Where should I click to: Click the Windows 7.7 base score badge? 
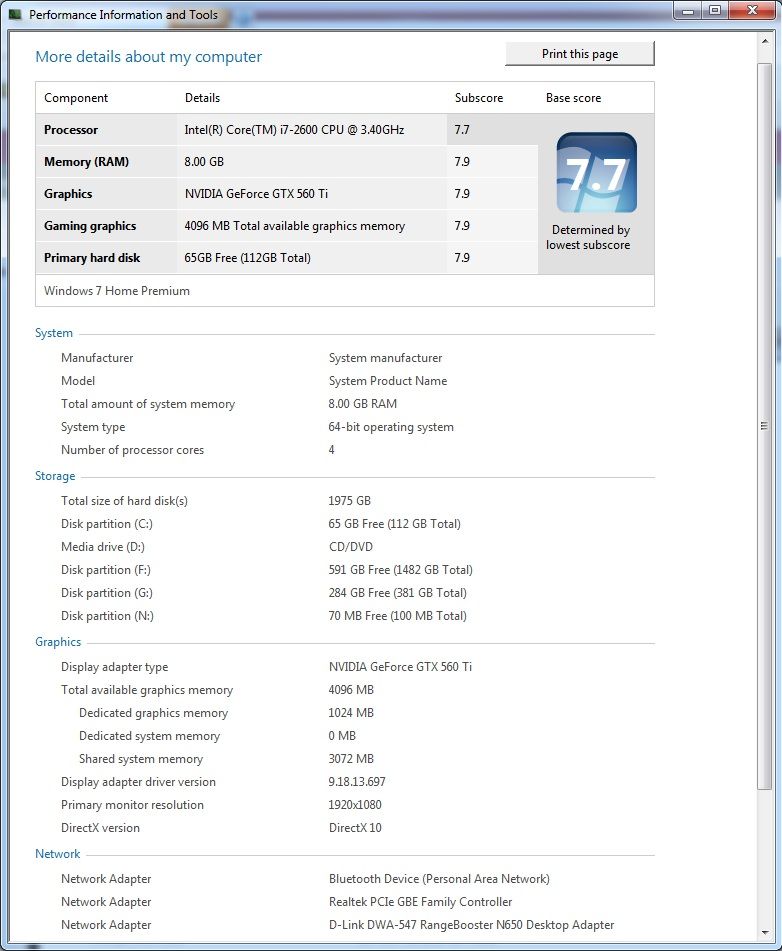pos(596,173)
